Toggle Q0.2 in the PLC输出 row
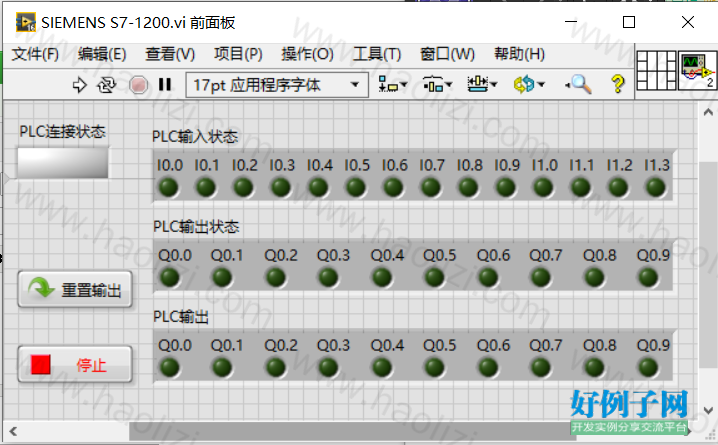This screenshot has width=718, height=445. tap(276, 367)
